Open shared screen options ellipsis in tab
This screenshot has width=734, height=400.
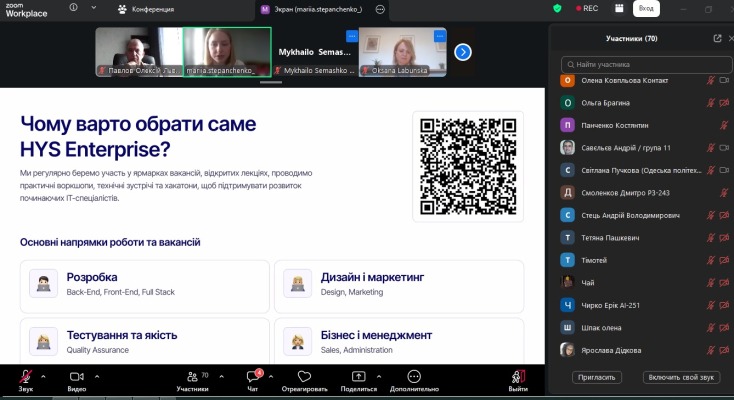[380, 9]
